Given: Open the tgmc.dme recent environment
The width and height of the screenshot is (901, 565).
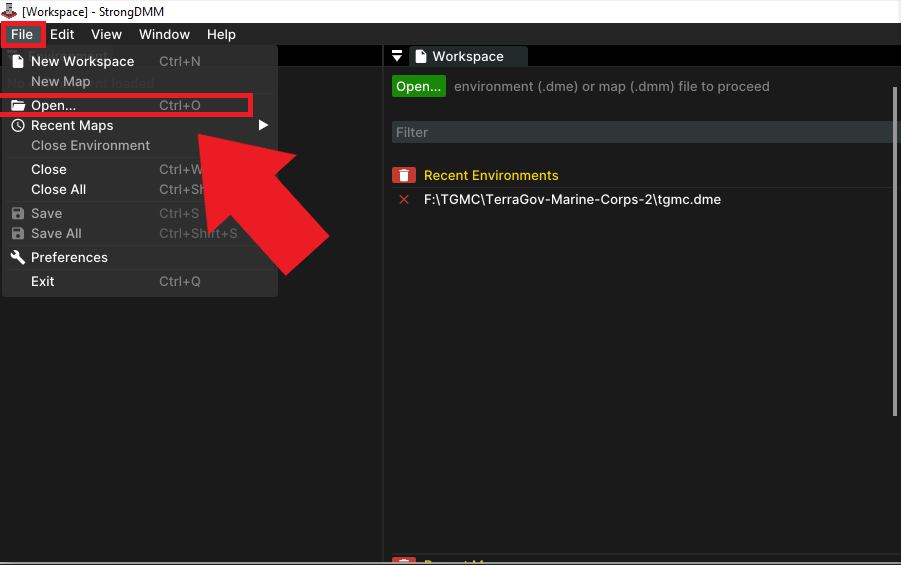Looking at the screenshot, I should [x=572, y=199].
